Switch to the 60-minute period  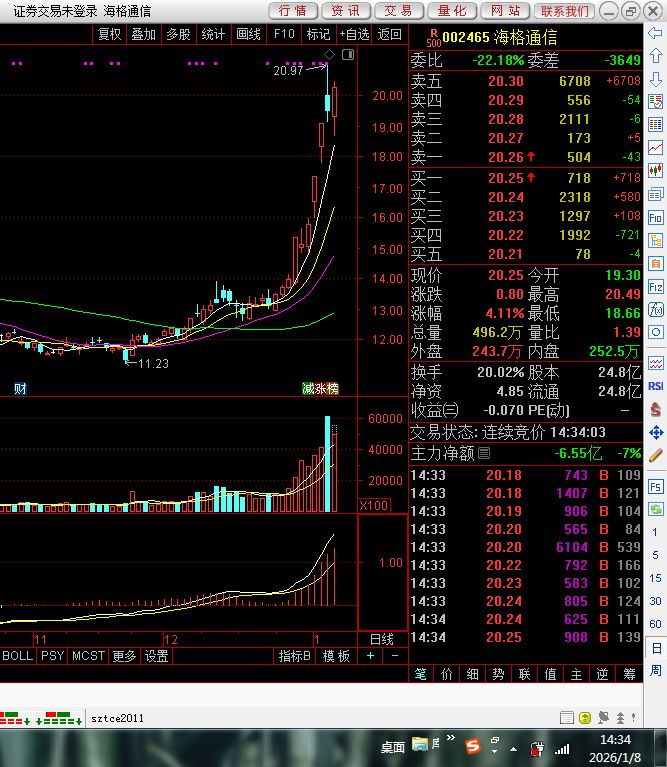(655, 624)
